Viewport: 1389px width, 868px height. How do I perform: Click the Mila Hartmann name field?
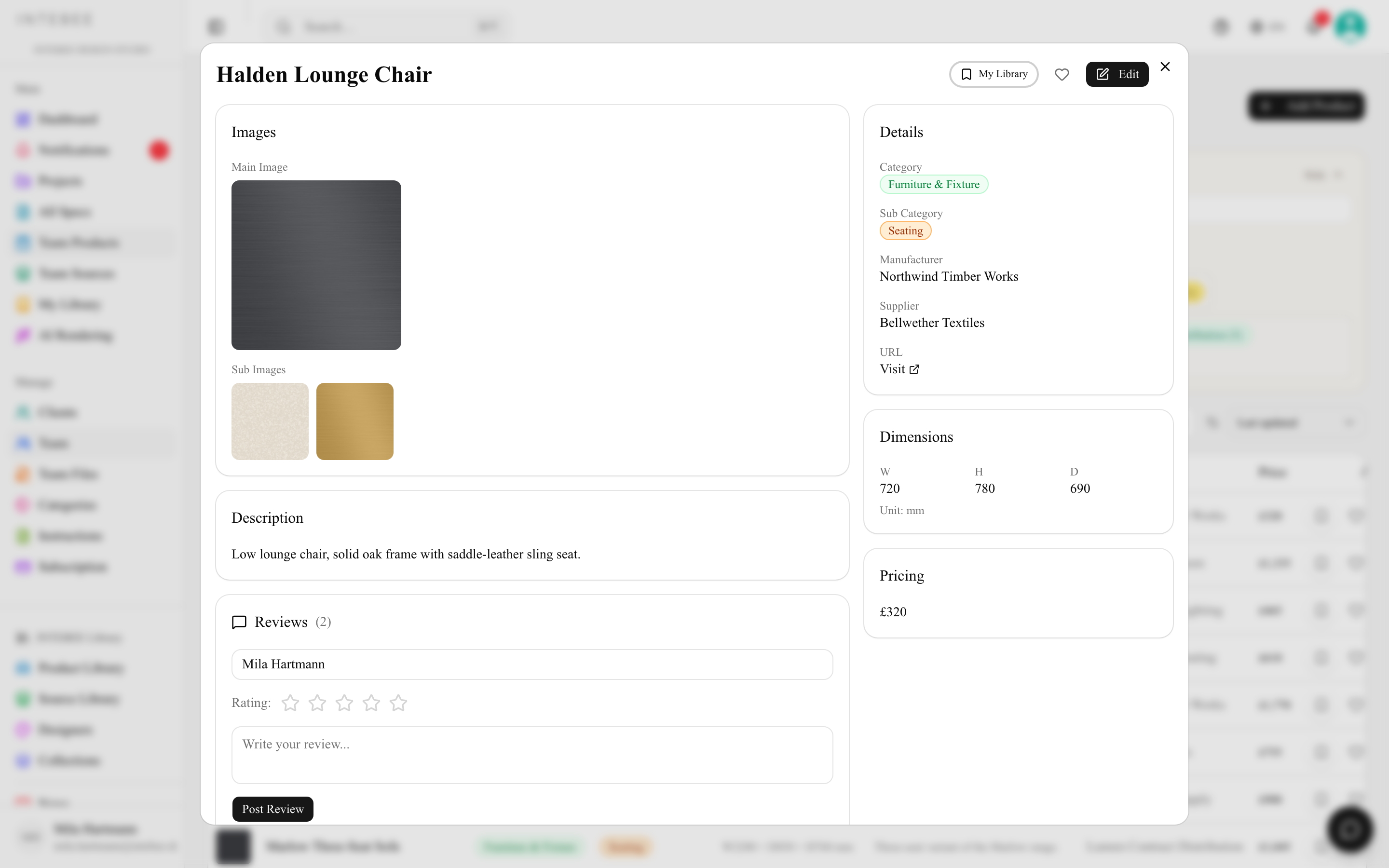tap(532, 664)
